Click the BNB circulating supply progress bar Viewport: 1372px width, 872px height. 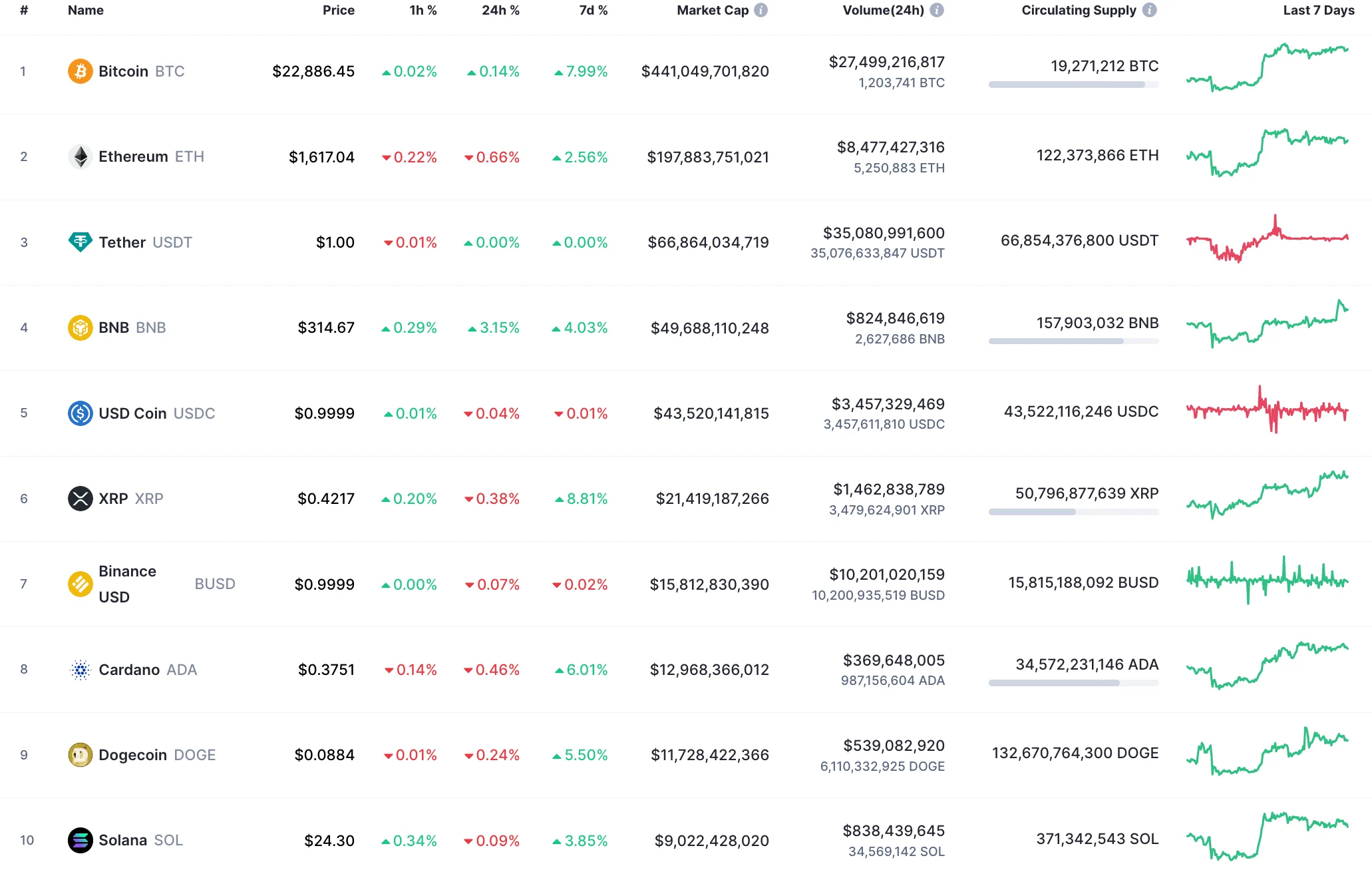(x=1073, y=341)
